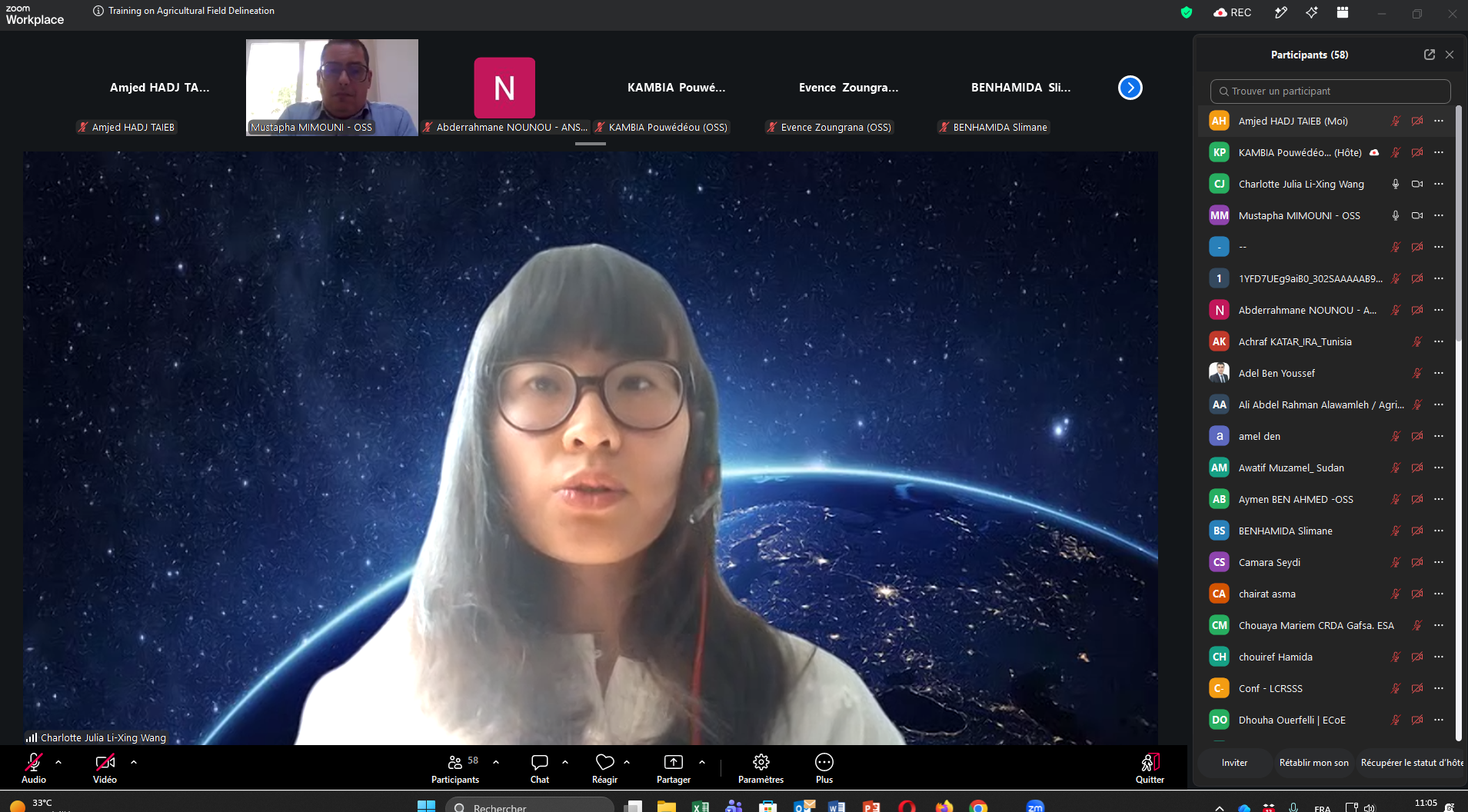Click camera icon for Charlotte Julia Li-Xing Wang
This screenshot has height=812, width=1468.
1417,184
